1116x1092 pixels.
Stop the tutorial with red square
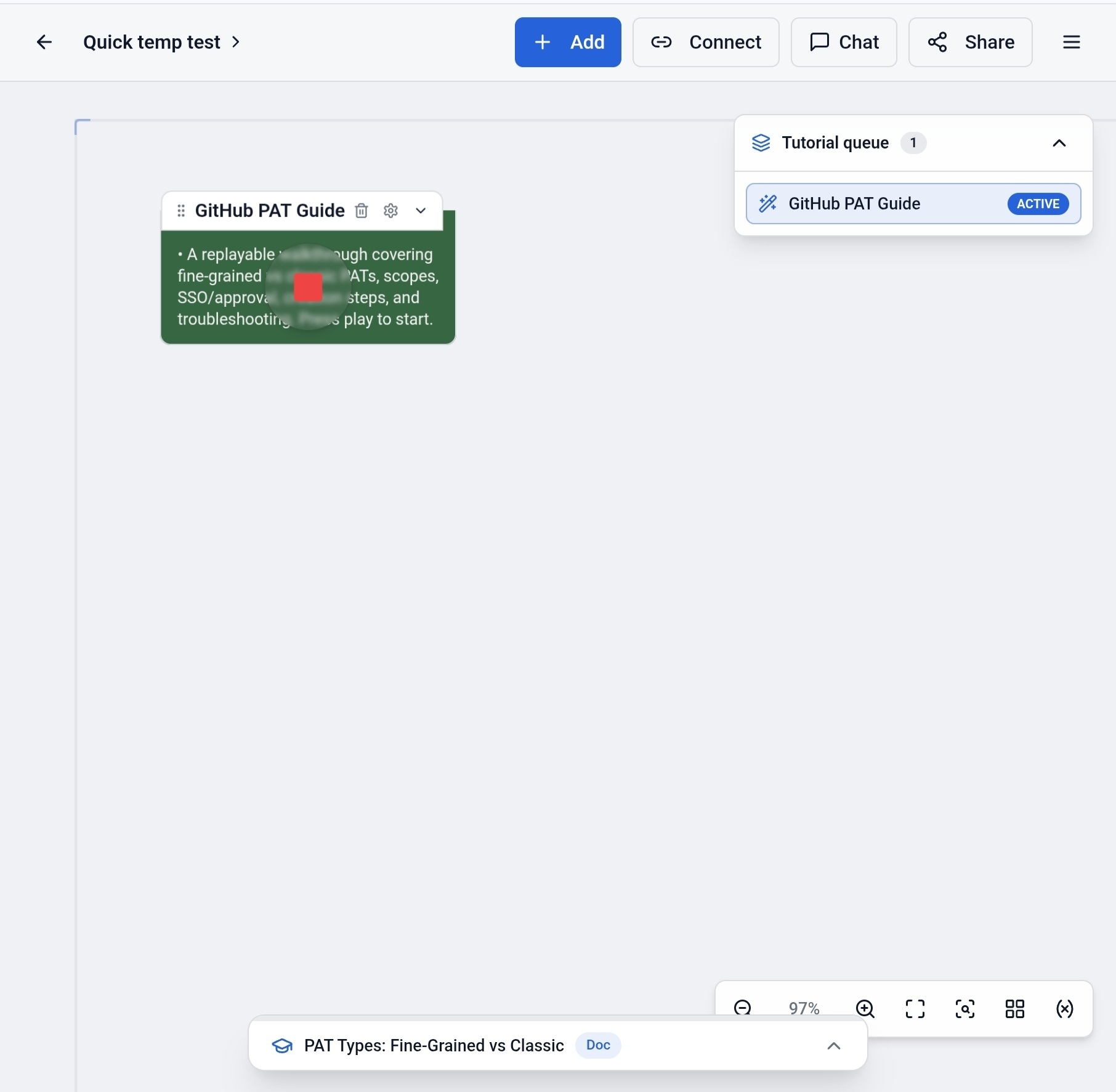(308, 287)
